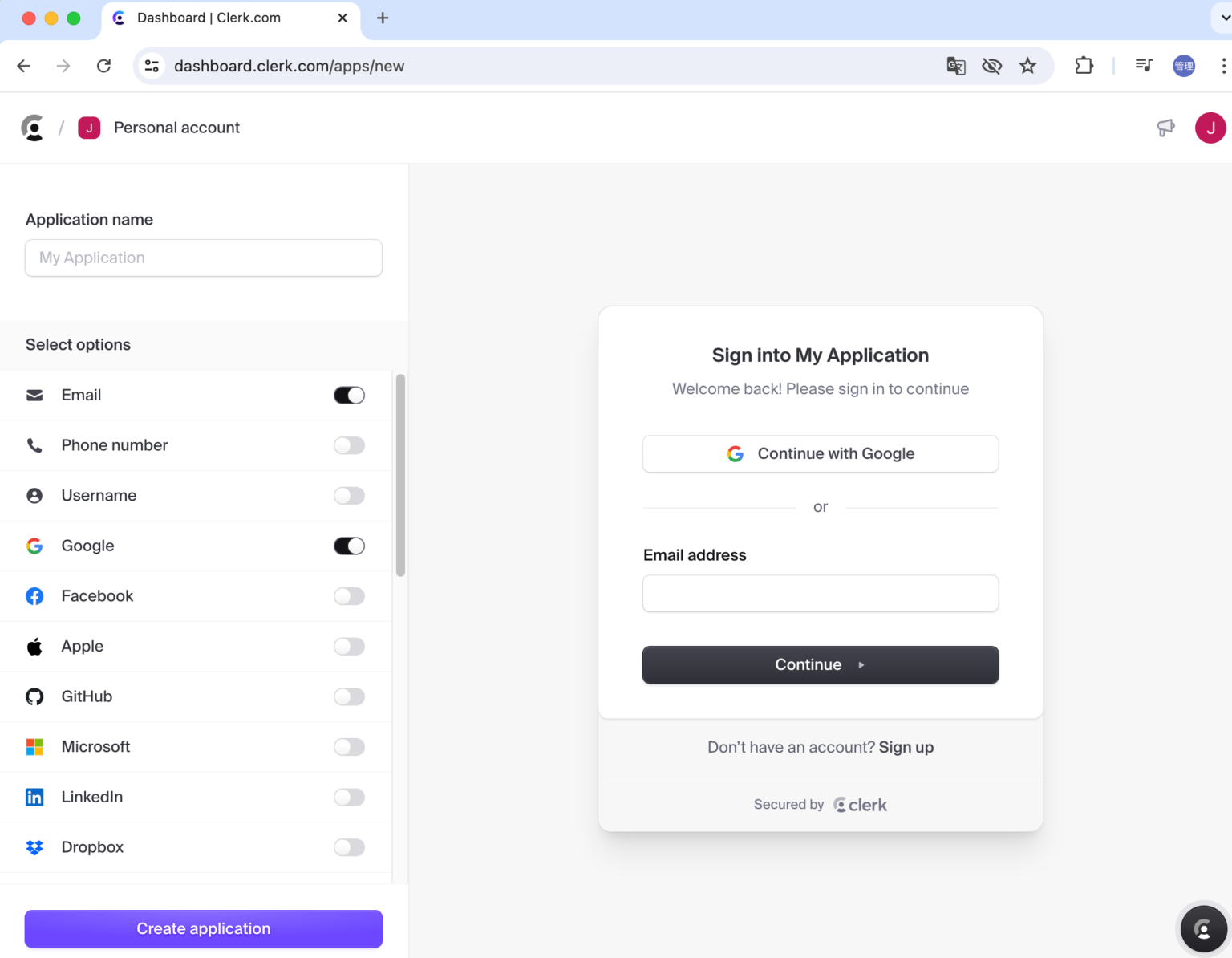Click the Clerk logo in header
The width and height of the screenshot is (1232, 958).
[x=33, y=128]
